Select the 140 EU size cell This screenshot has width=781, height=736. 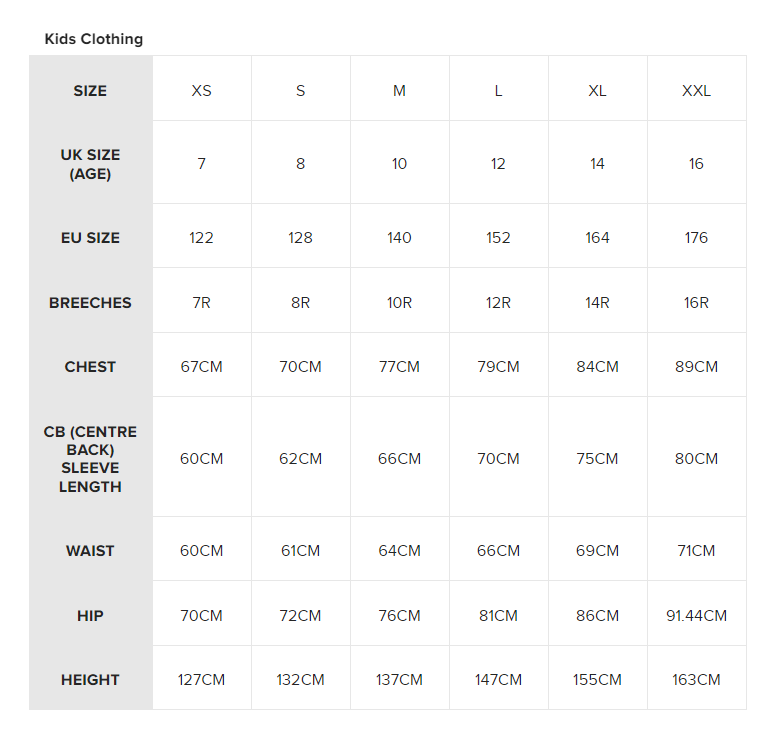(399, 238)
